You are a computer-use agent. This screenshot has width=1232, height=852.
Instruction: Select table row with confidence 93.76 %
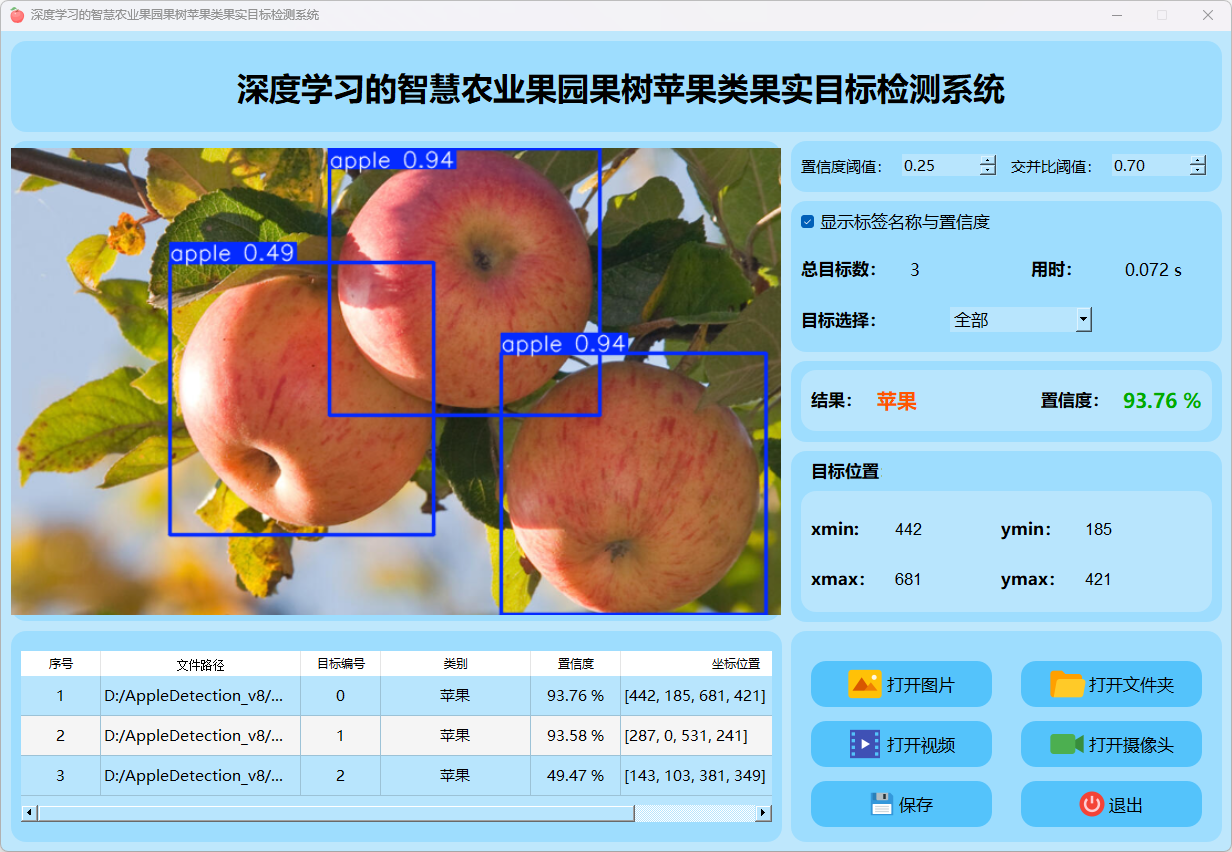(x=396, y=695)
